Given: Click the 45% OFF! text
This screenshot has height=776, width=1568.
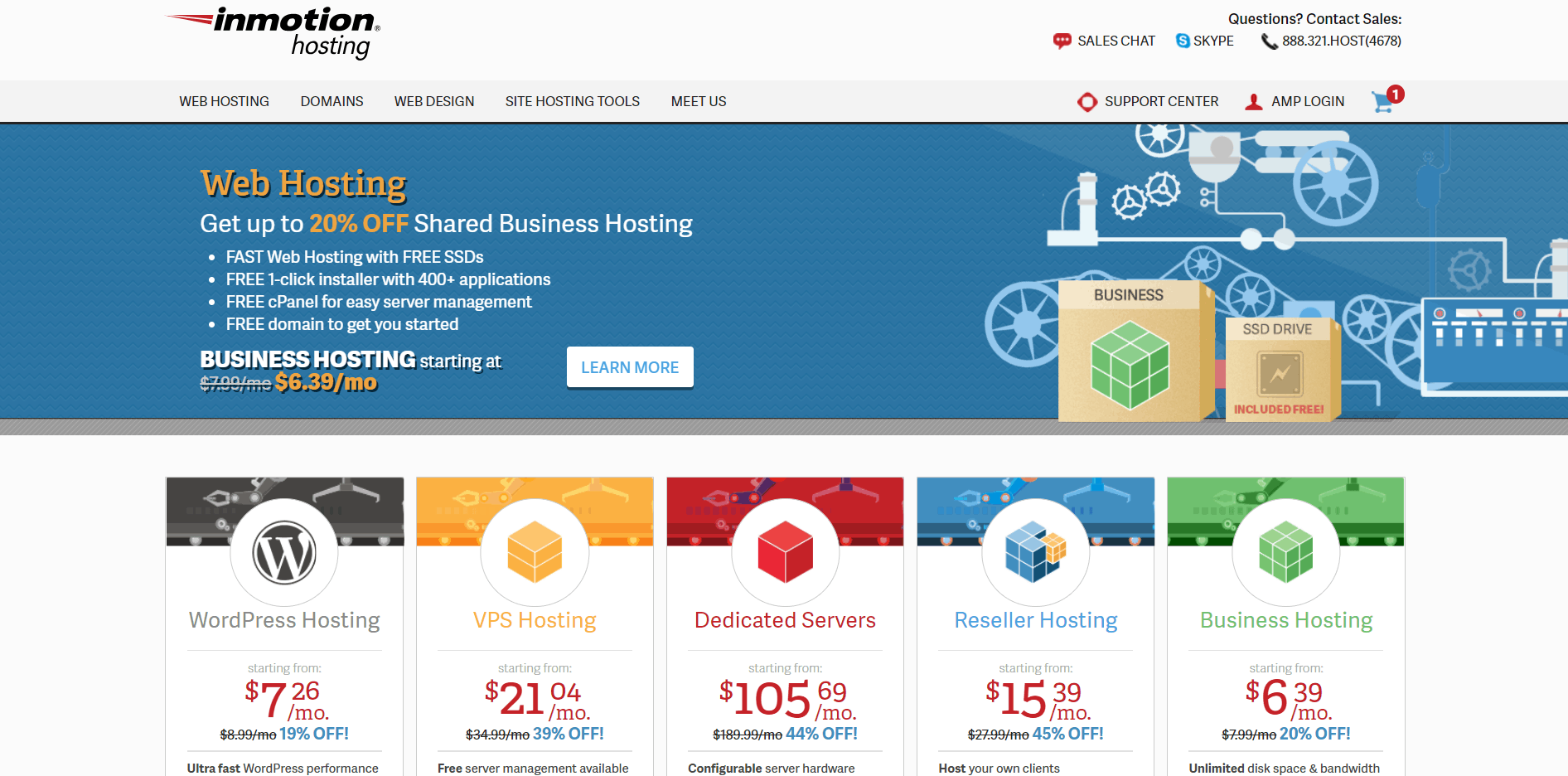Looking at the screenshot, I should tap(1067, 734).
